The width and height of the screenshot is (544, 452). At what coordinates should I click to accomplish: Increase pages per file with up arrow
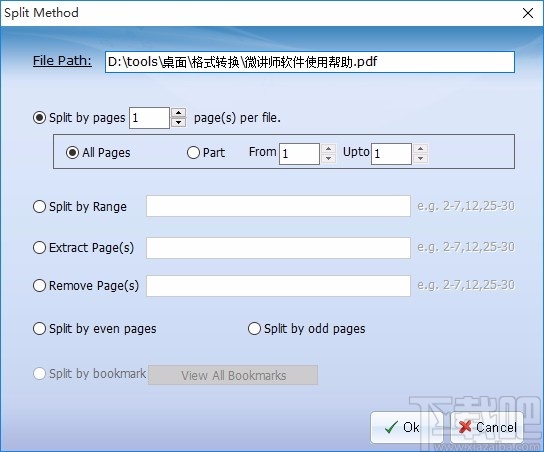178,113
